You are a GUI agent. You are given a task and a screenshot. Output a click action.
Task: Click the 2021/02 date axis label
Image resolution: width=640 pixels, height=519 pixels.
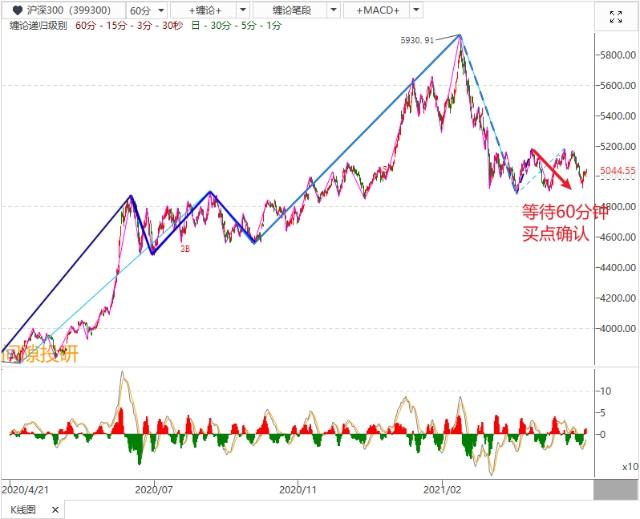pos(442,490)
